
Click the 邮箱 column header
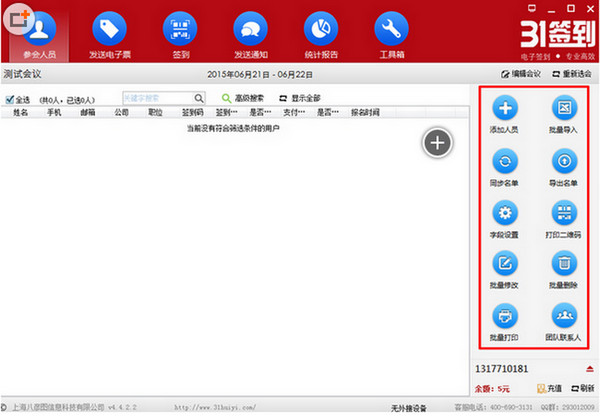click(88, 113)
